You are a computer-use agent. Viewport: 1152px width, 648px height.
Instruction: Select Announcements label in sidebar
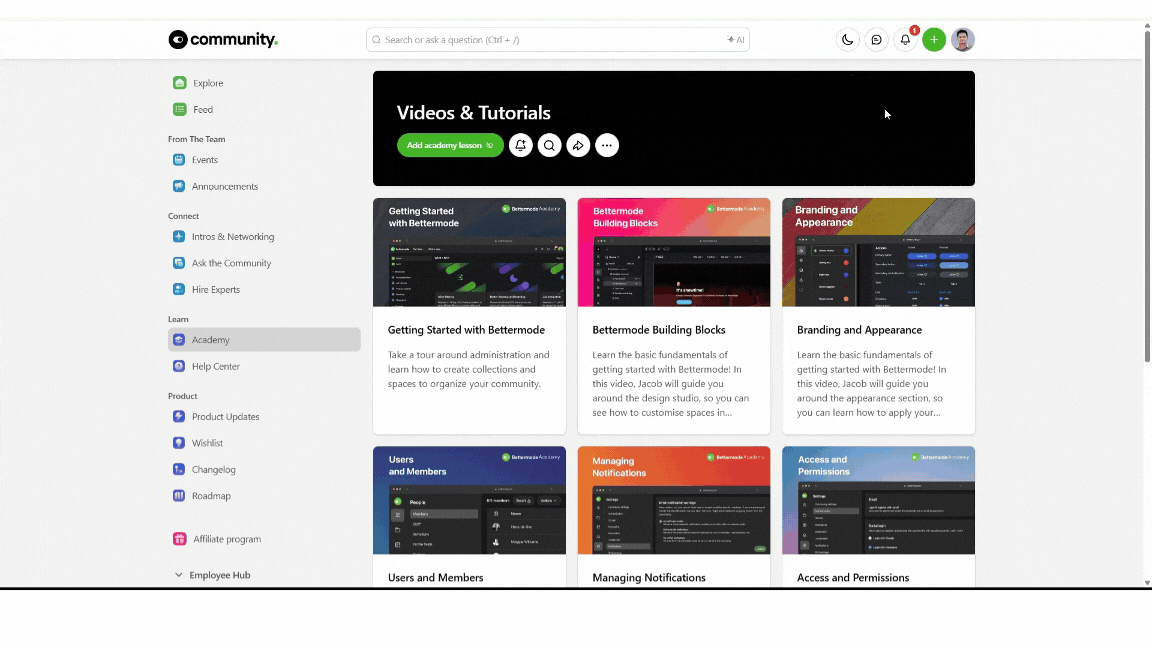[225, 187]
